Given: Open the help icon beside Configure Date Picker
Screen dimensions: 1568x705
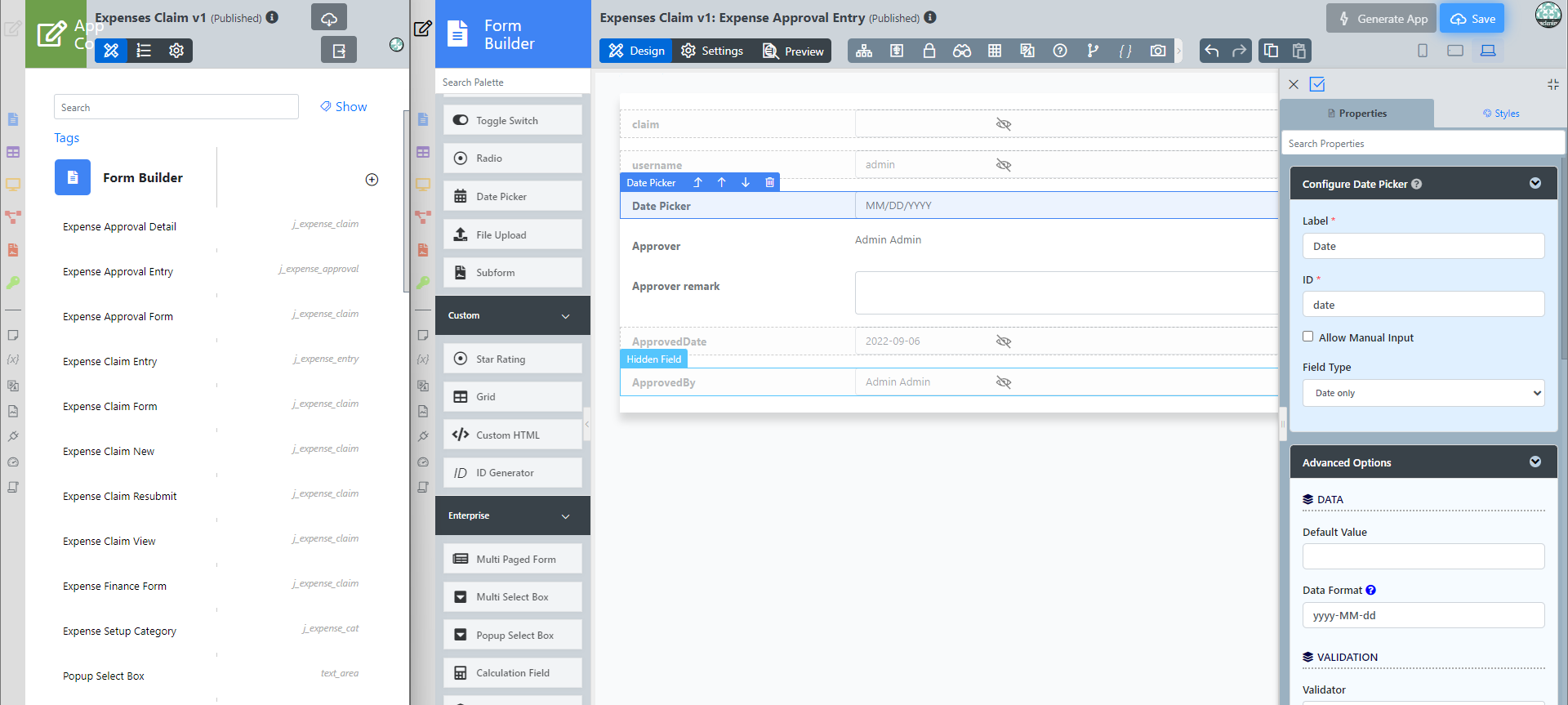Looking at the screenshot, I should pyautogui.click(x=1417, y=184).
